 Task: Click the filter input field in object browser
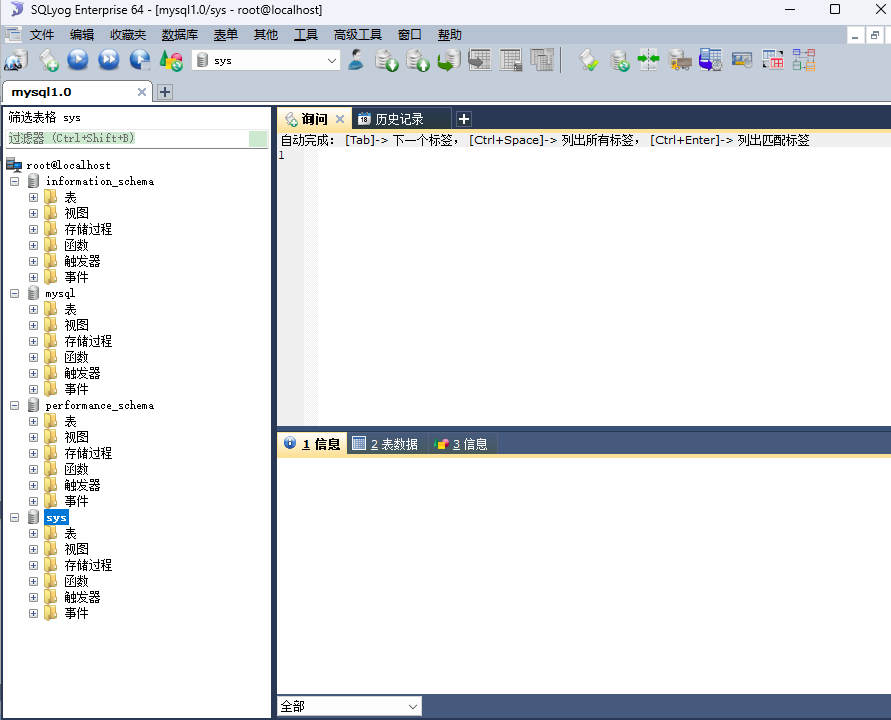tap(128, 139)
